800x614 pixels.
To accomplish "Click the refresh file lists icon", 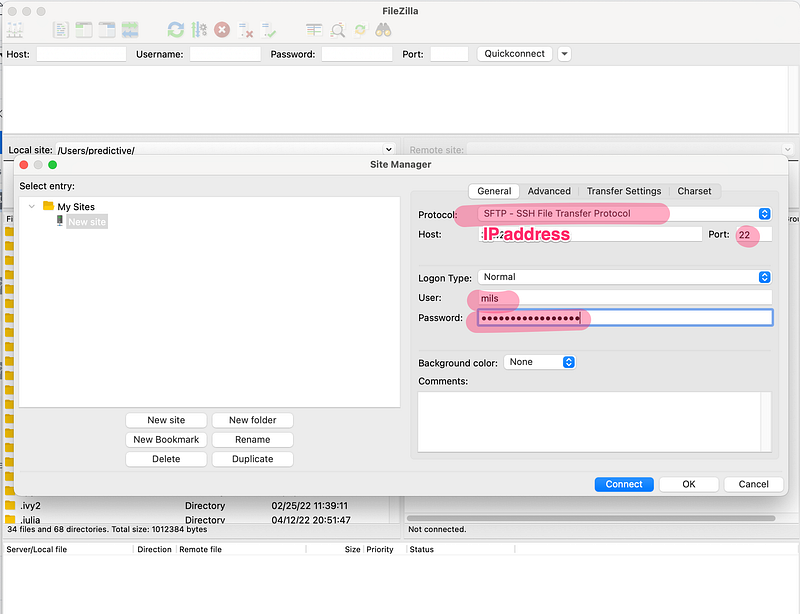I will 176,31.
